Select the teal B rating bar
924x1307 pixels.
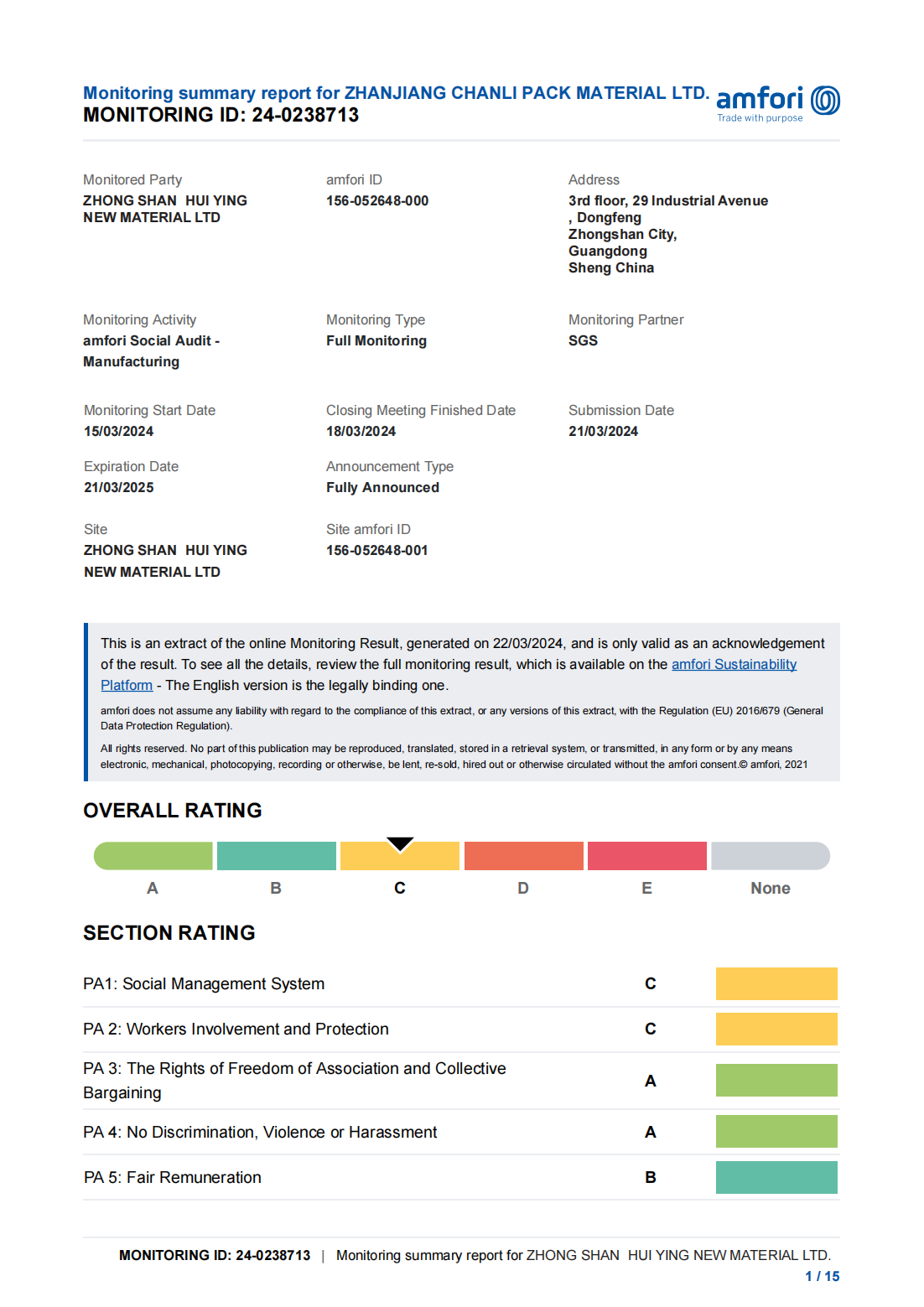click(276, 856)
